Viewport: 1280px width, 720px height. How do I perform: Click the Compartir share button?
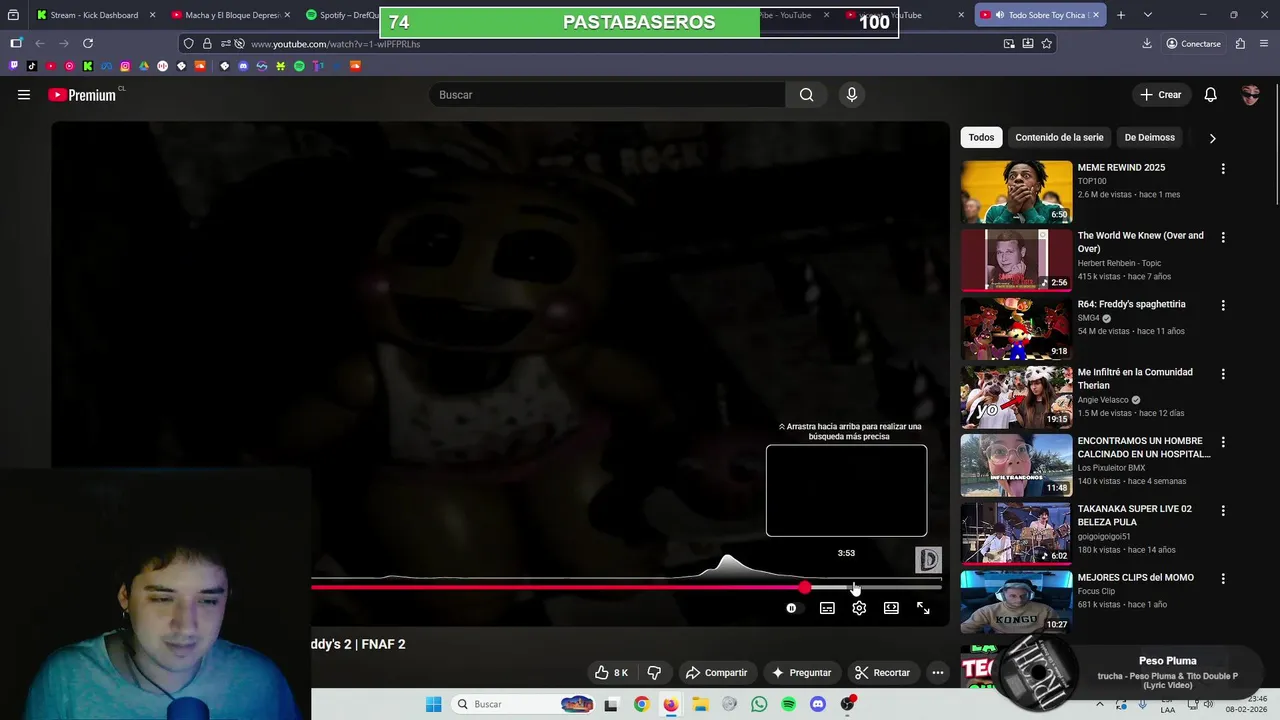pos(716,673)
